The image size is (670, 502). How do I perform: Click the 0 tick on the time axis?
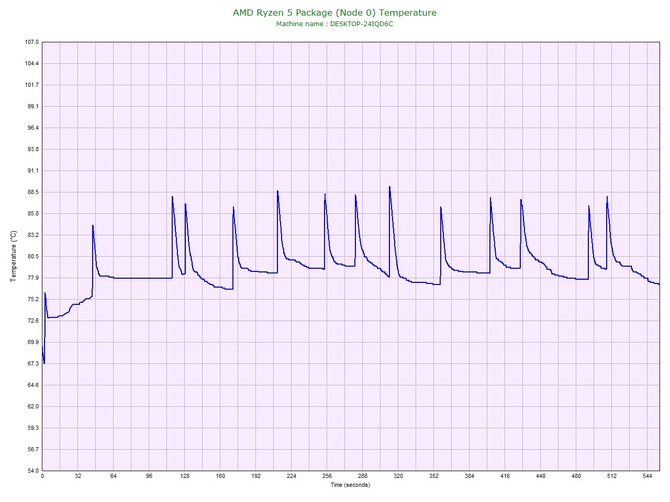(42, 476)
